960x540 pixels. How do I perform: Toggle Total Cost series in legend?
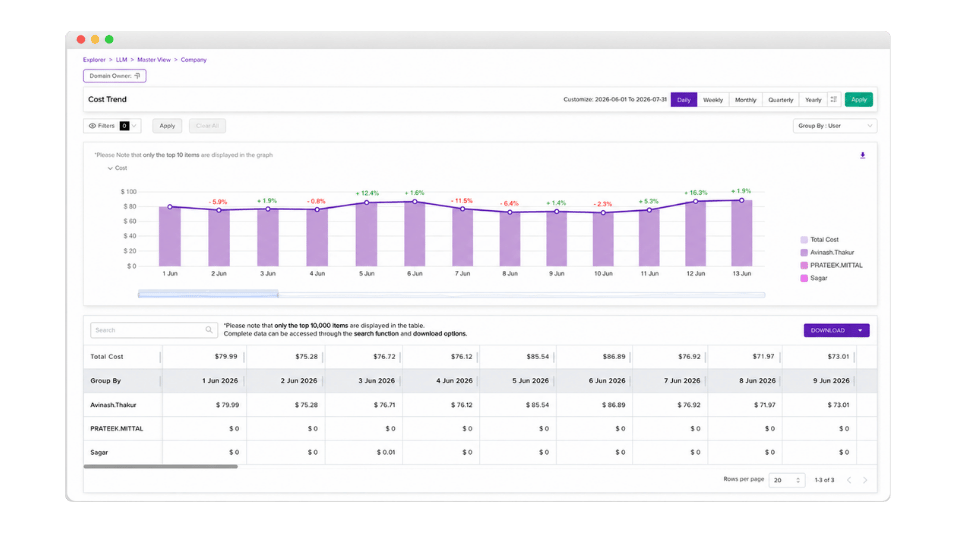[819, 239]
